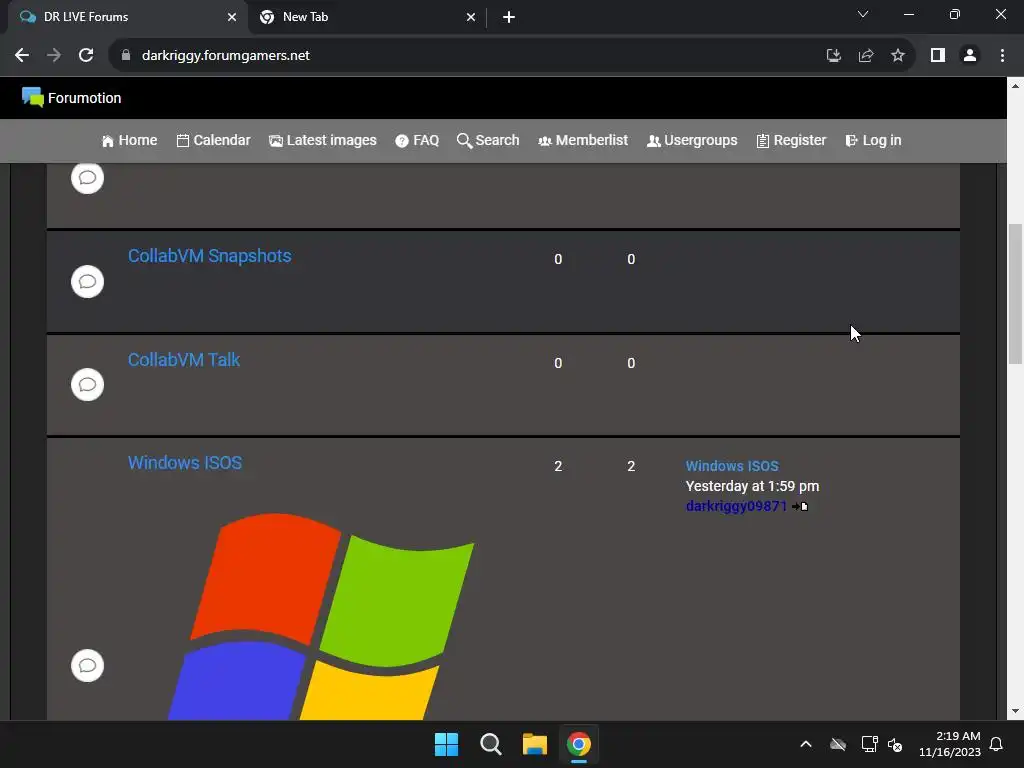This screenshot has width=1024, height=768.
Task: Open the clock and date flyout
Action: point(950,744)
